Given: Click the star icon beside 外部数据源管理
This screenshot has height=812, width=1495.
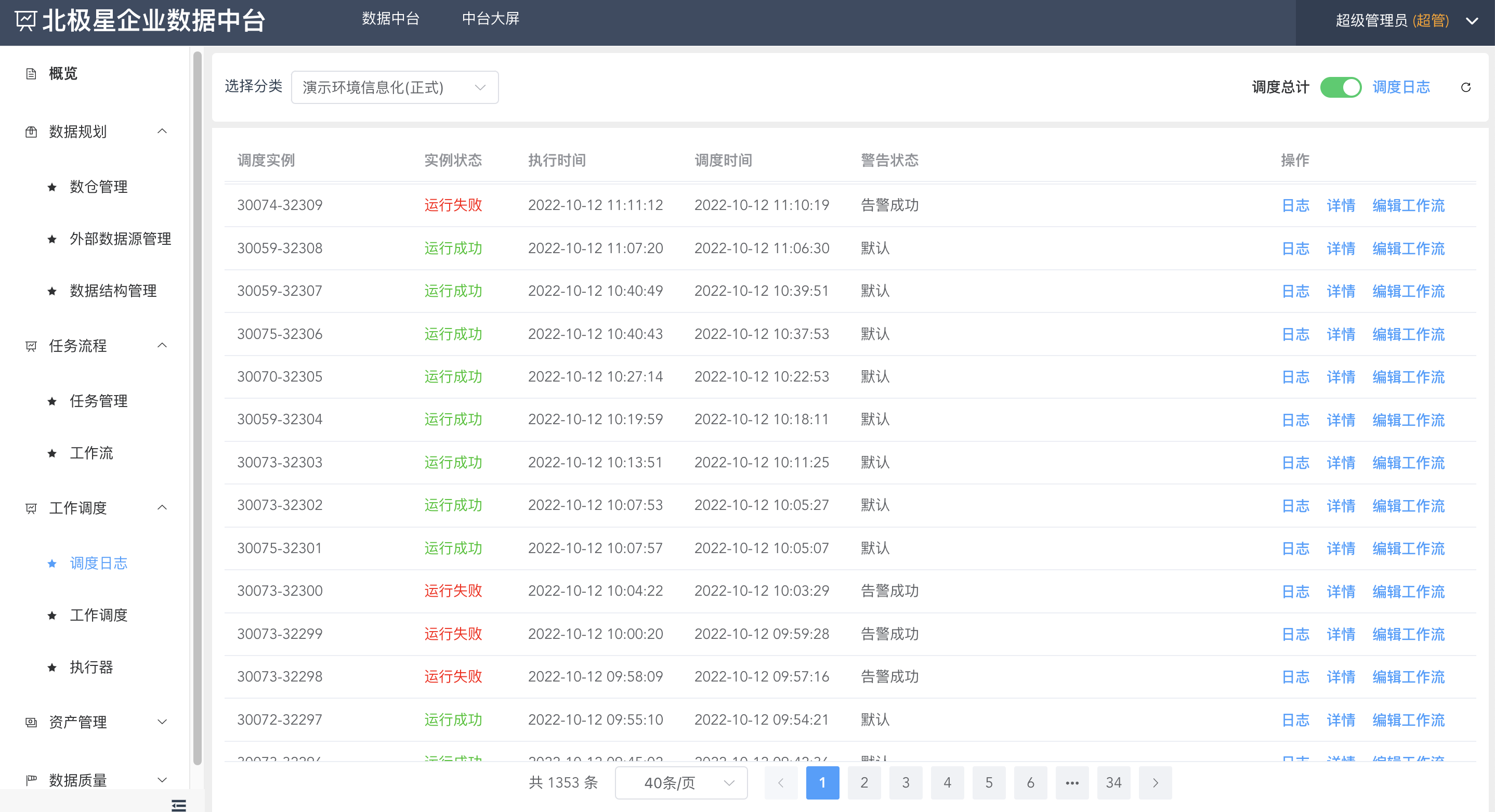Looking at the screenshot, I should pos(52,239).
